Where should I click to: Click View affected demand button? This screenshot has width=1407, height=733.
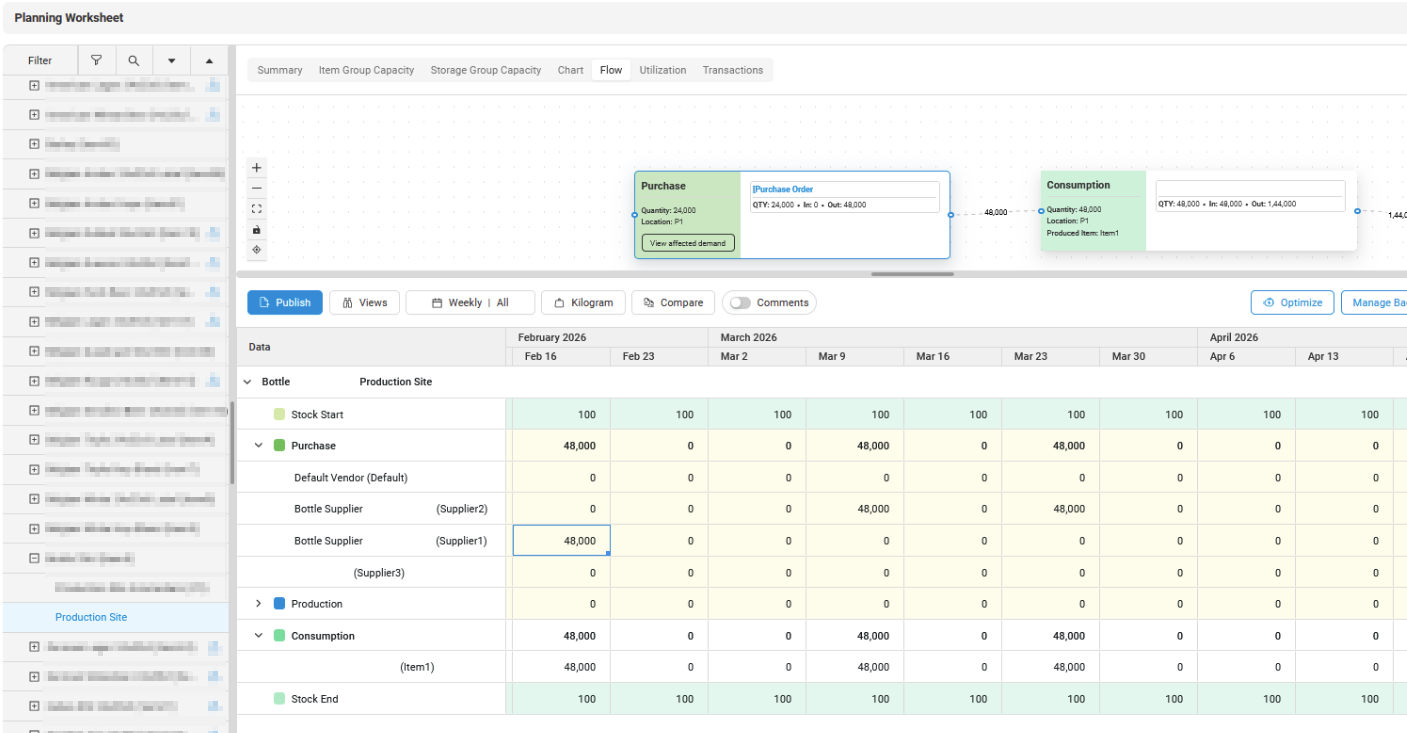(x=688, y=243)
